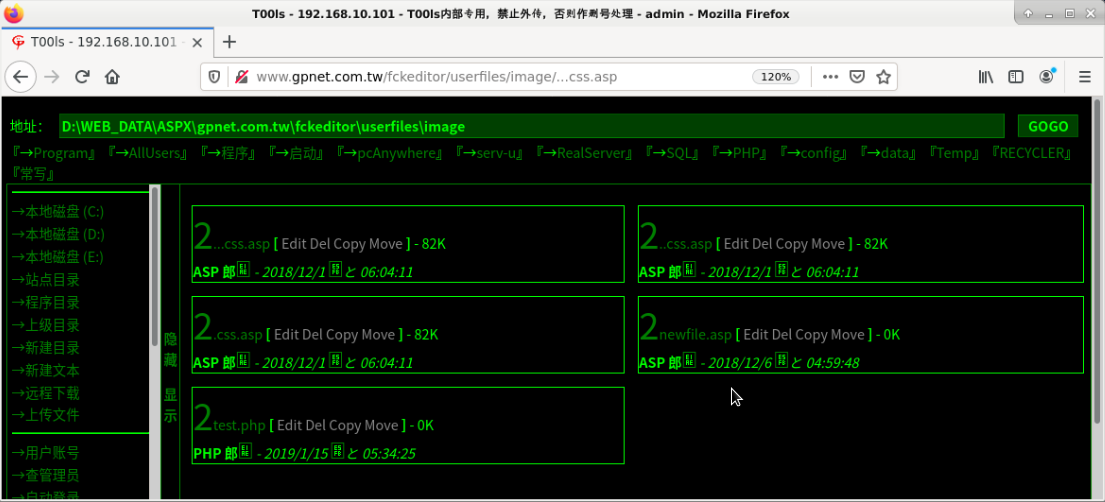Image resolution: width=1105 pixels, height=502 pixels.
Task: Go to 上级目录 in sidebar
Action: coord(45,325)
